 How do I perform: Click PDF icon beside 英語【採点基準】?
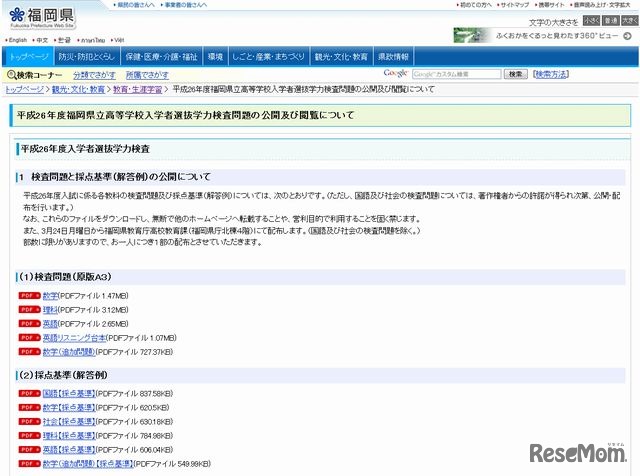tap(29, 449)
